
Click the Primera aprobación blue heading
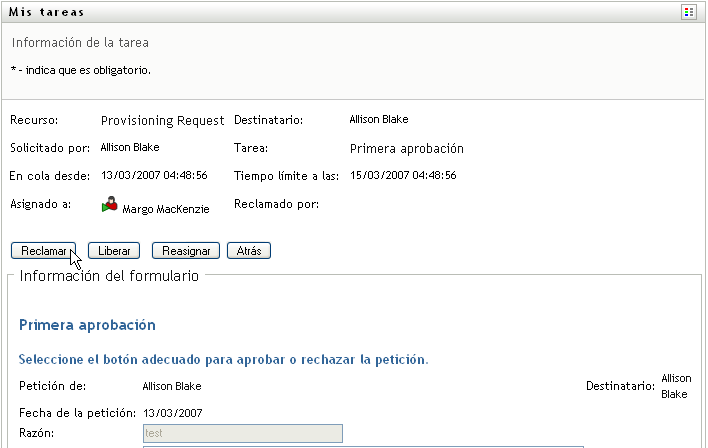pyautogui.click(x=87, y=325)
